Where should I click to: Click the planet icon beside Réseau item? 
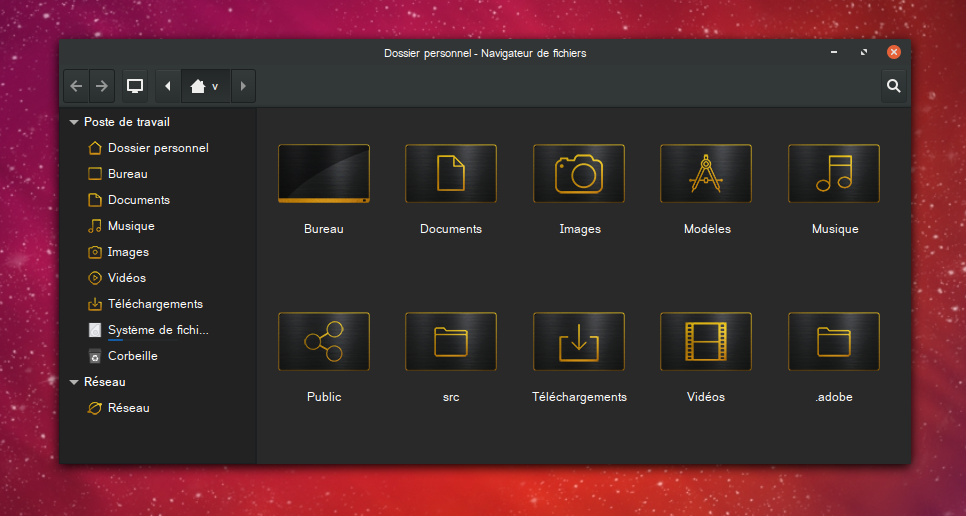95,408
